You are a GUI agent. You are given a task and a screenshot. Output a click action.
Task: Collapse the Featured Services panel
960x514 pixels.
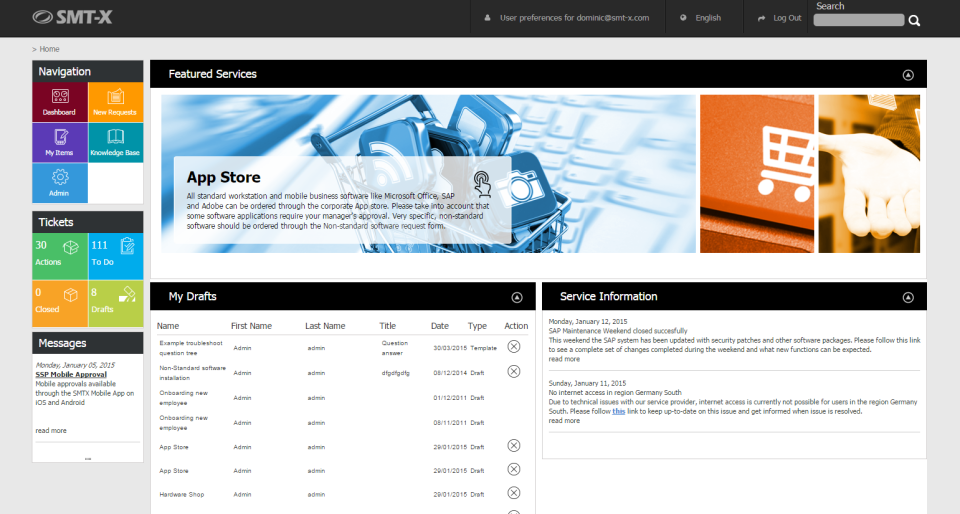908,75
